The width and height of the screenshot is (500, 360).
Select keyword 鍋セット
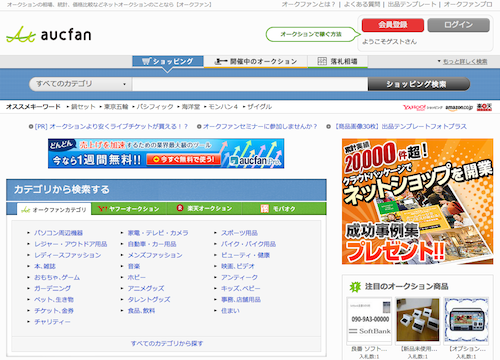click(83, 107)
